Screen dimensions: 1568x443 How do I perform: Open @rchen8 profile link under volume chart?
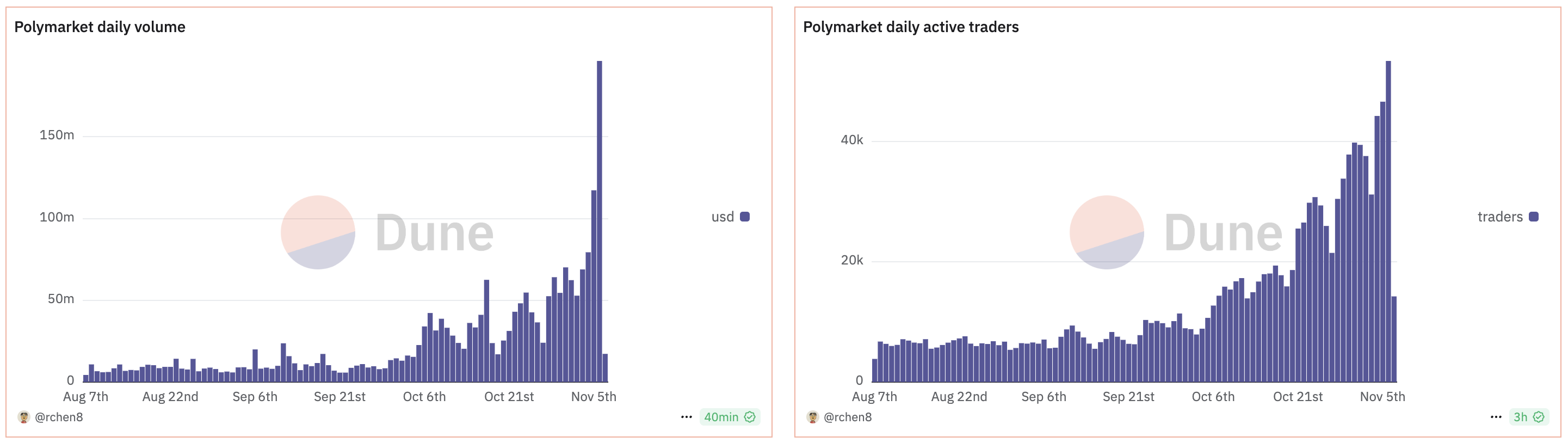click(59, 417)
